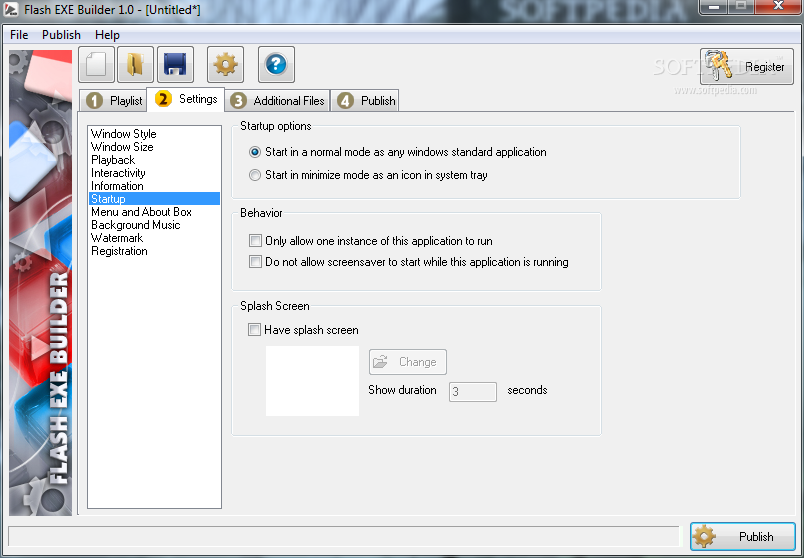The image size is (804, 558).
Task: Select Start in a normal mode radio button
Action: (255, 152)
